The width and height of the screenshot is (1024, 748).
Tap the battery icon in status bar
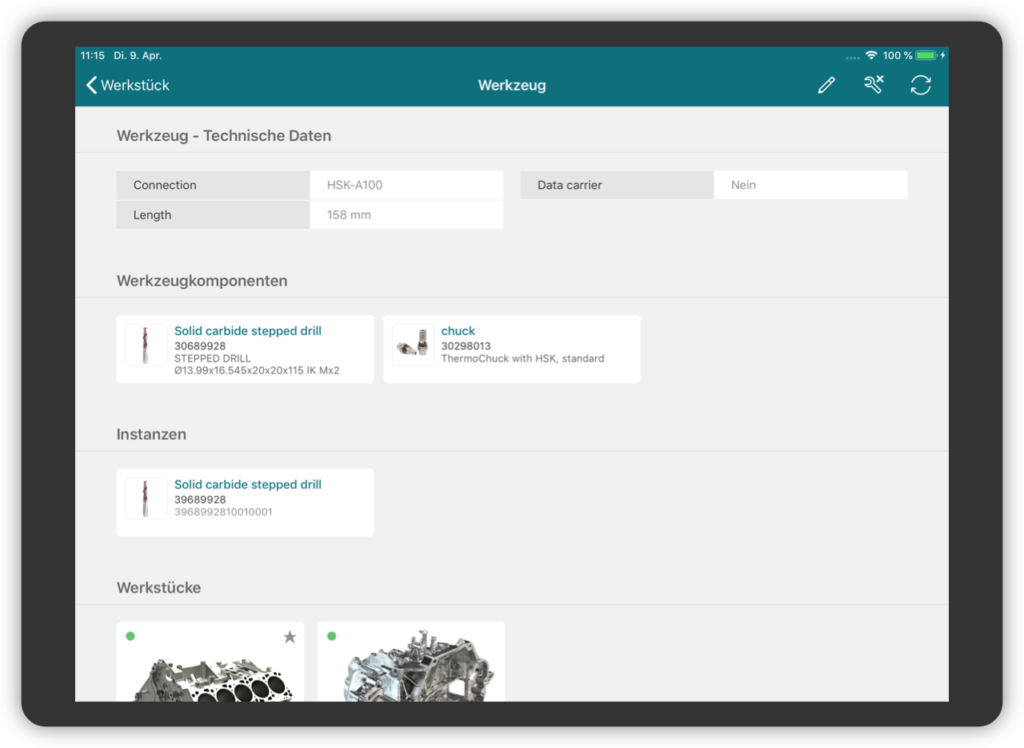[x=926, y=56]
